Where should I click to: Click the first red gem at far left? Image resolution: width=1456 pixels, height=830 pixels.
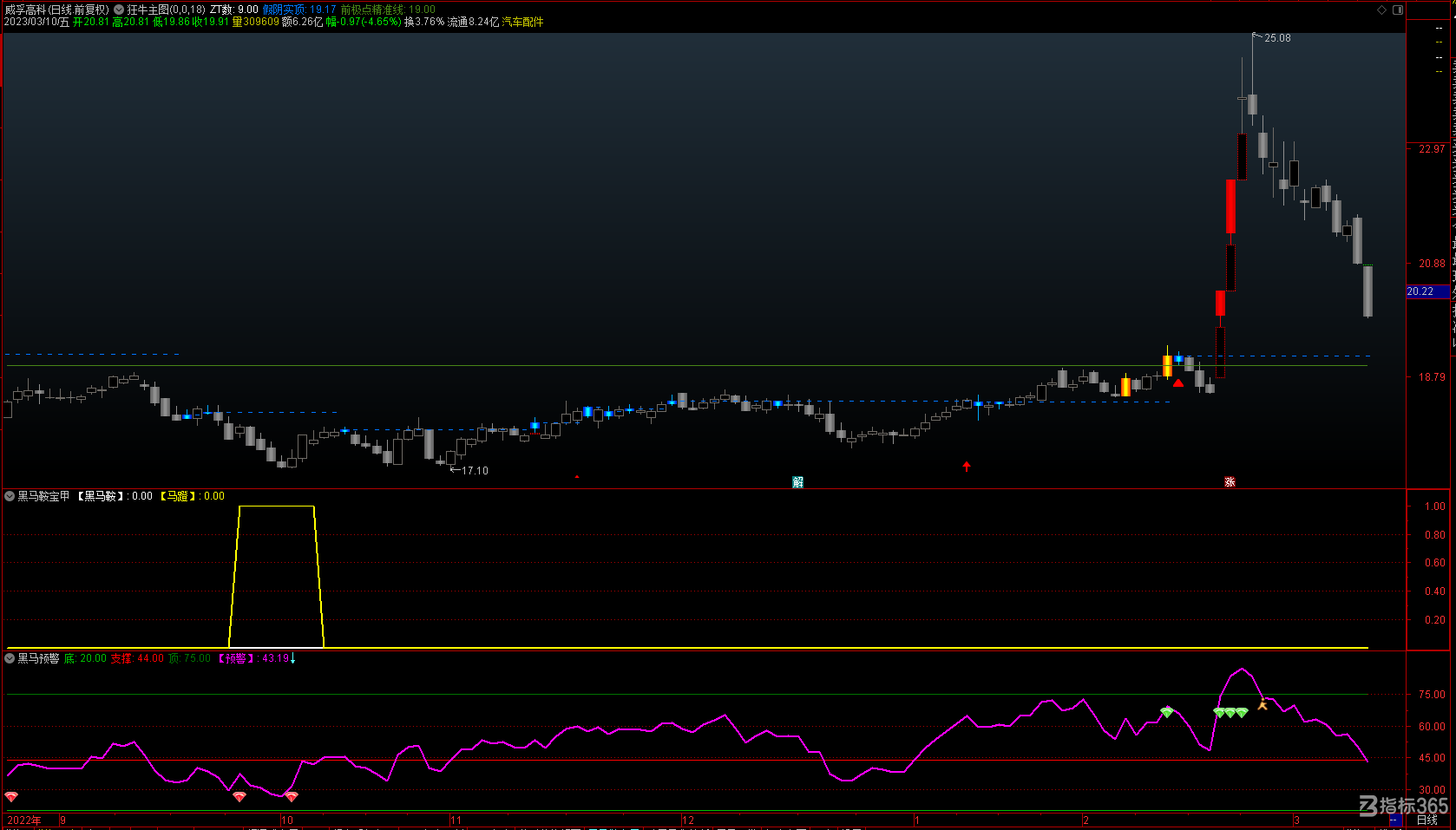point(11,796)
